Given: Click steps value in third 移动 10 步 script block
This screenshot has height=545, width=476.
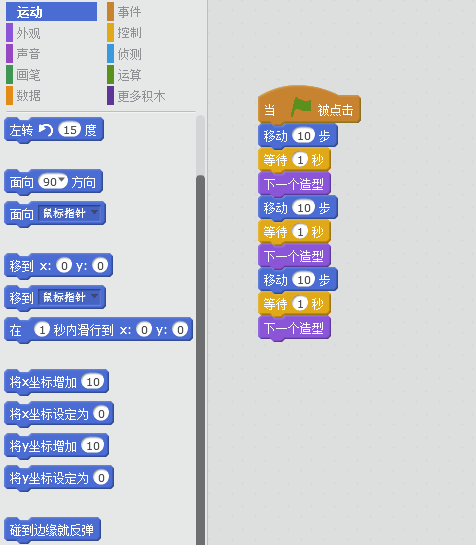Looking at the screenshot, I should (x=304, y=280).
